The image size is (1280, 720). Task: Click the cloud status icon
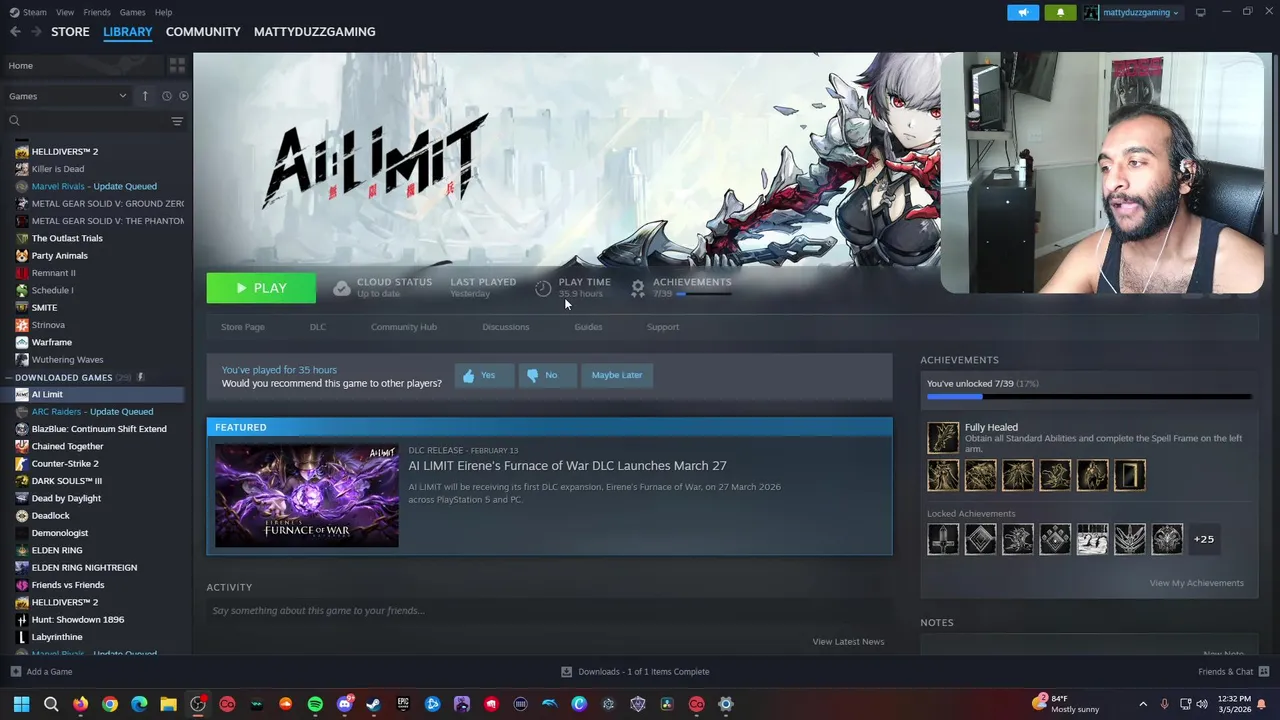(x=341, y=288)
